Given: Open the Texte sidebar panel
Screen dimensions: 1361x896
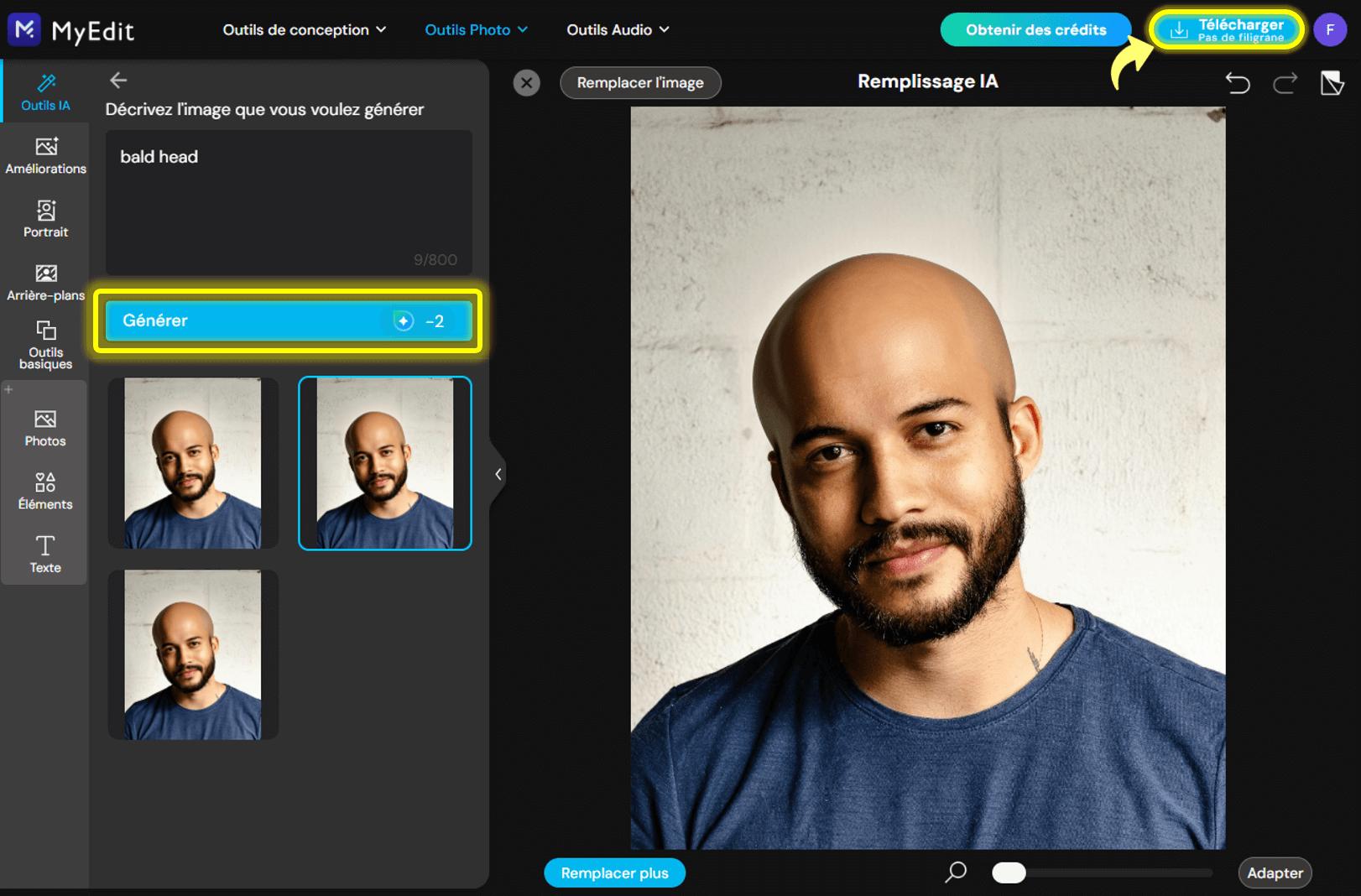Looking at the screenshot, I should pos(45,555).
